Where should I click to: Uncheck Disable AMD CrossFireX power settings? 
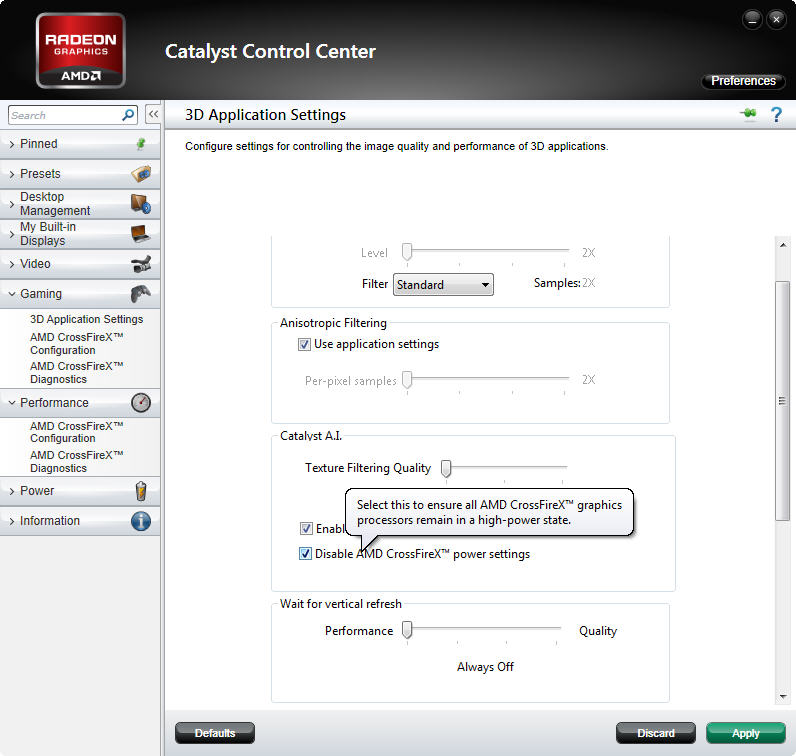point(305,554)
